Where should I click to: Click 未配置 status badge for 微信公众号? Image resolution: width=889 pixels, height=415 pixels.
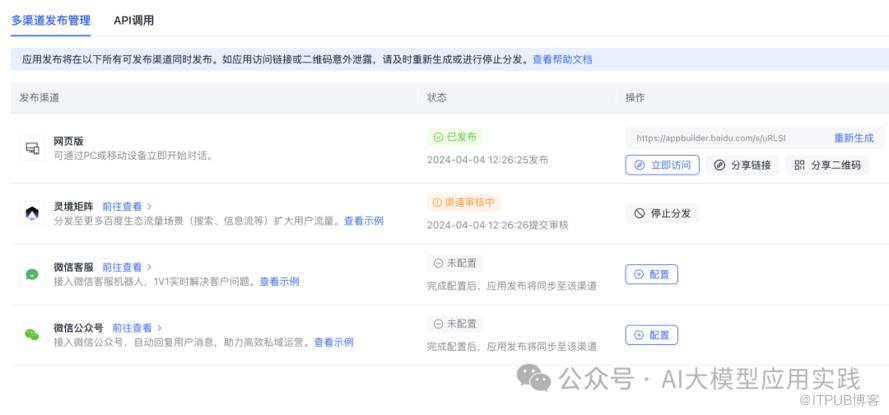pos(454,324)
